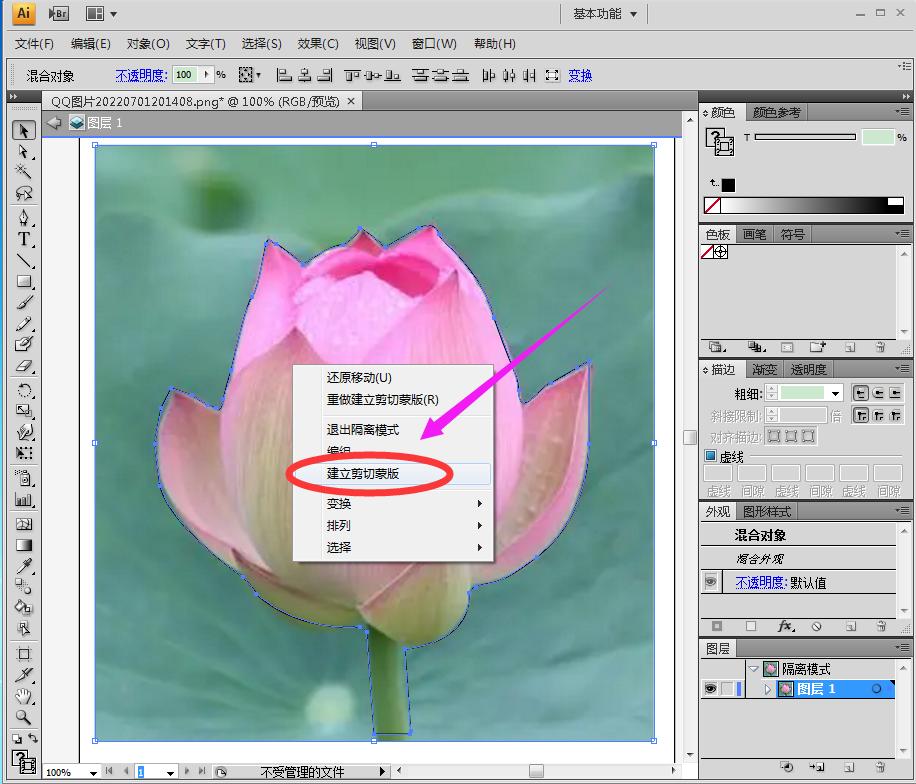Expand the 图层 1 layer triangle

768,689
